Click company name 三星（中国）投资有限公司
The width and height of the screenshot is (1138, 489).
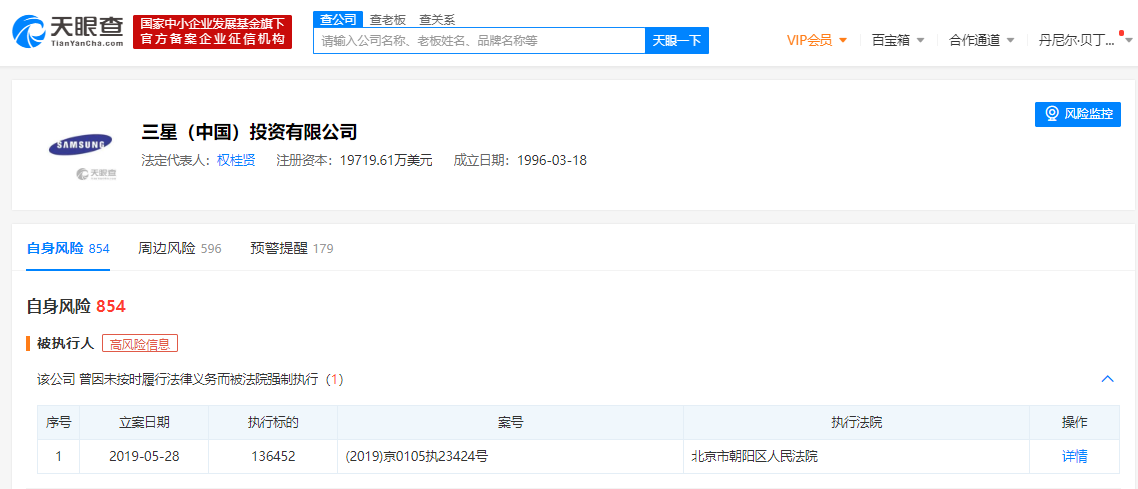click(x=250, y=132)
